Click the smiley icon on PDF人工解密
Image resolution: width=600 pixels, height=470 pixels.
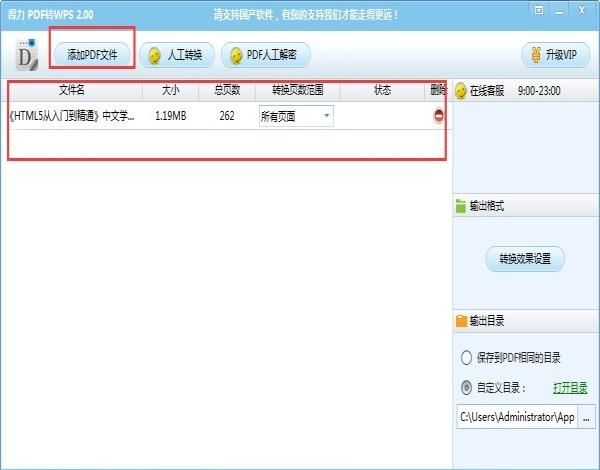(x=236, y=55)
